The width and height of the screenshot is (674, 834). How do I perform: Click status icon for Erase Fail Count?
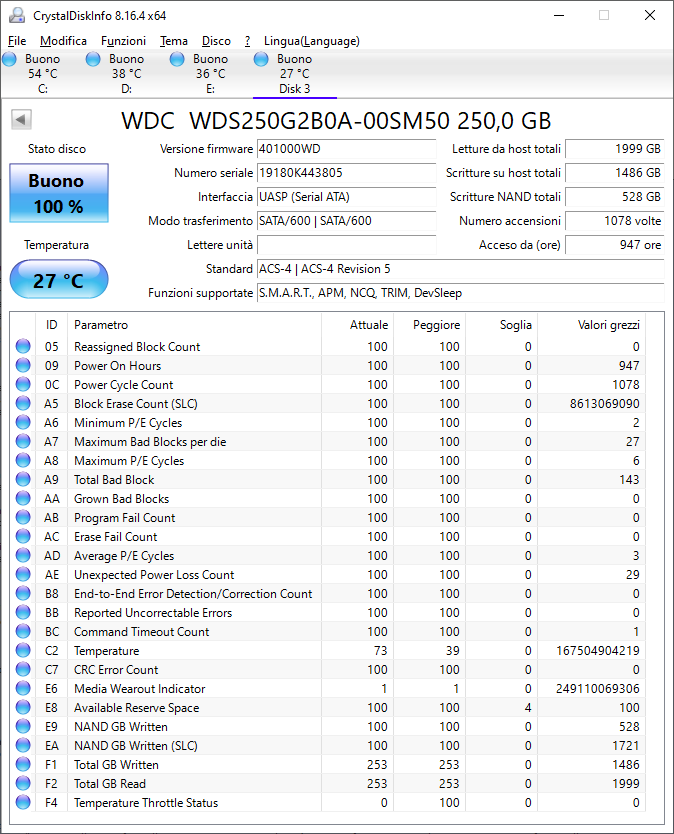click(23, 536)
